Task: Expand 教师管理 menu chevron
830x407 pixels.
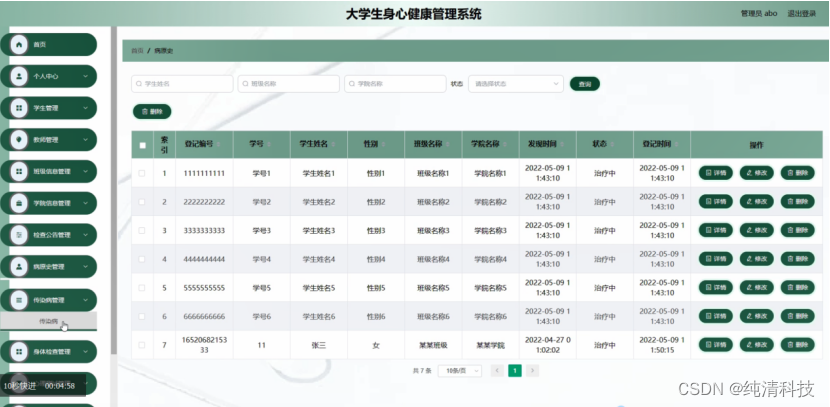Action: 86,140
